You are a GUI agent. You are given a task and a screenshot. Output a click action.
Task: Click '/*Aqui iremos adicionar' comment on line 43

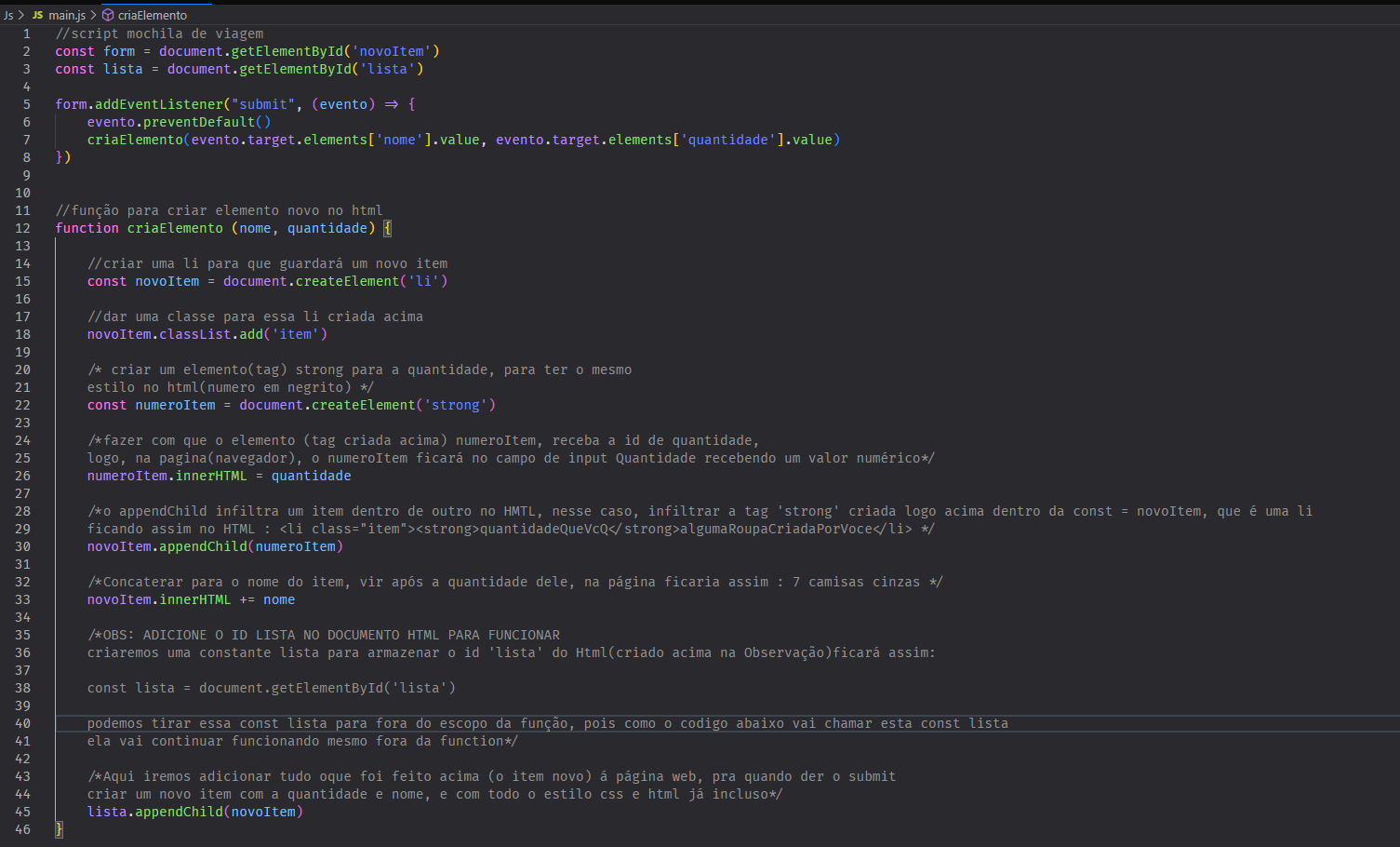tap(492, 776)
